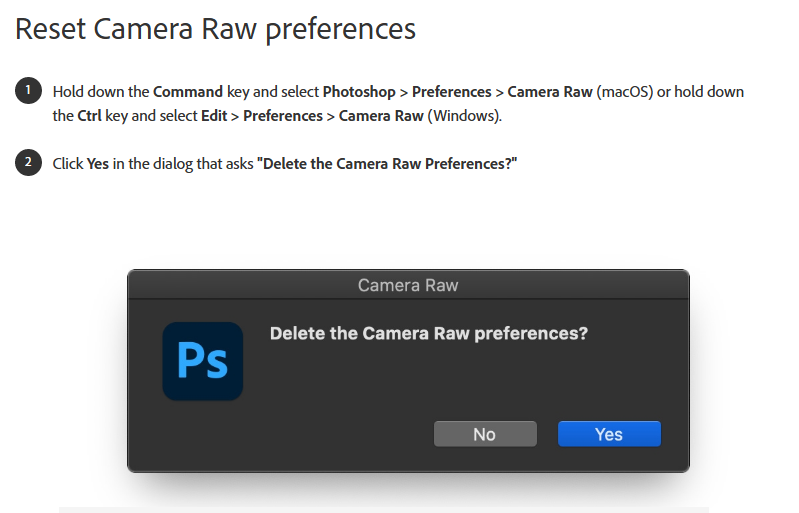
Task: Click the (Windows) text in step 1
Action: coord(465,116)
